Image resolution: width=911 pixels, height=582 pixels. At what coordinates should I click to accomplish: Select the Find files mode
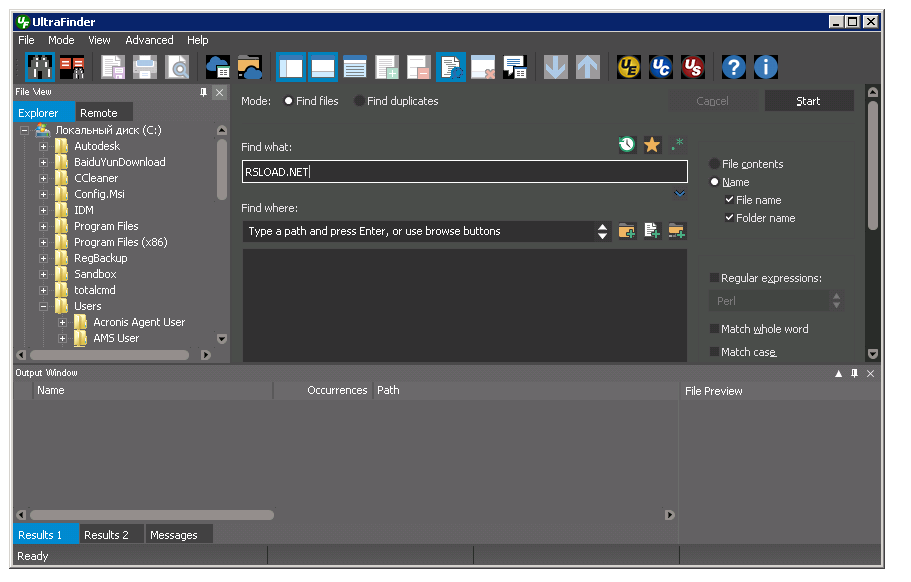(311, 101)
